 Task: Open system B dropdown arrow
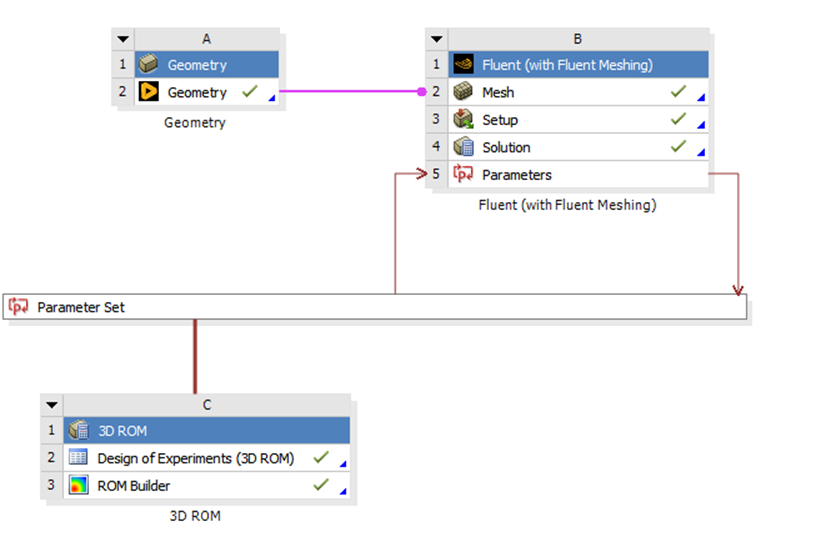tap(437, 39)
